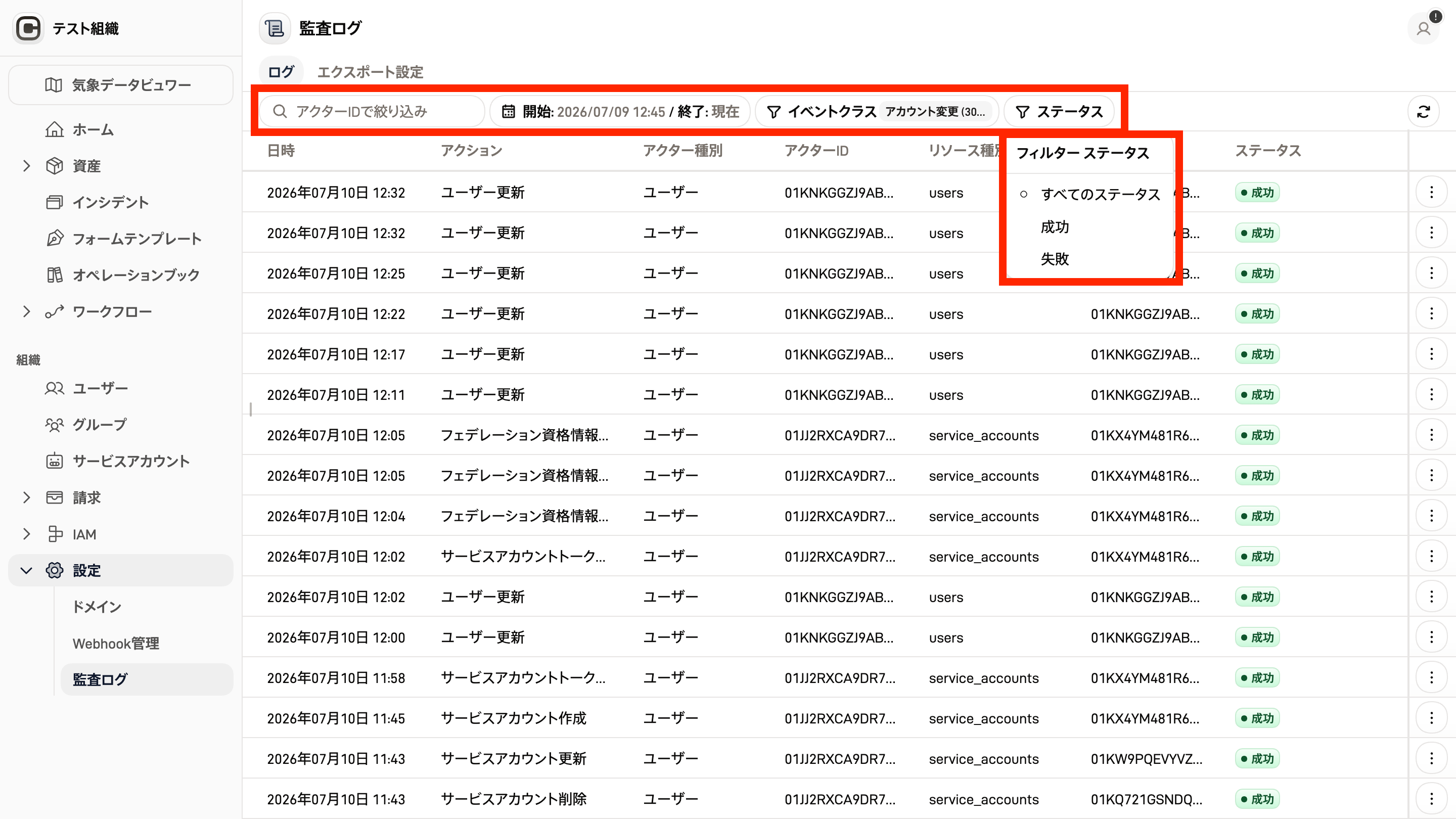Viewport: 1456px width, 819px height.
Task: Open the user profile avatar menu
Action: (1423, 28)
